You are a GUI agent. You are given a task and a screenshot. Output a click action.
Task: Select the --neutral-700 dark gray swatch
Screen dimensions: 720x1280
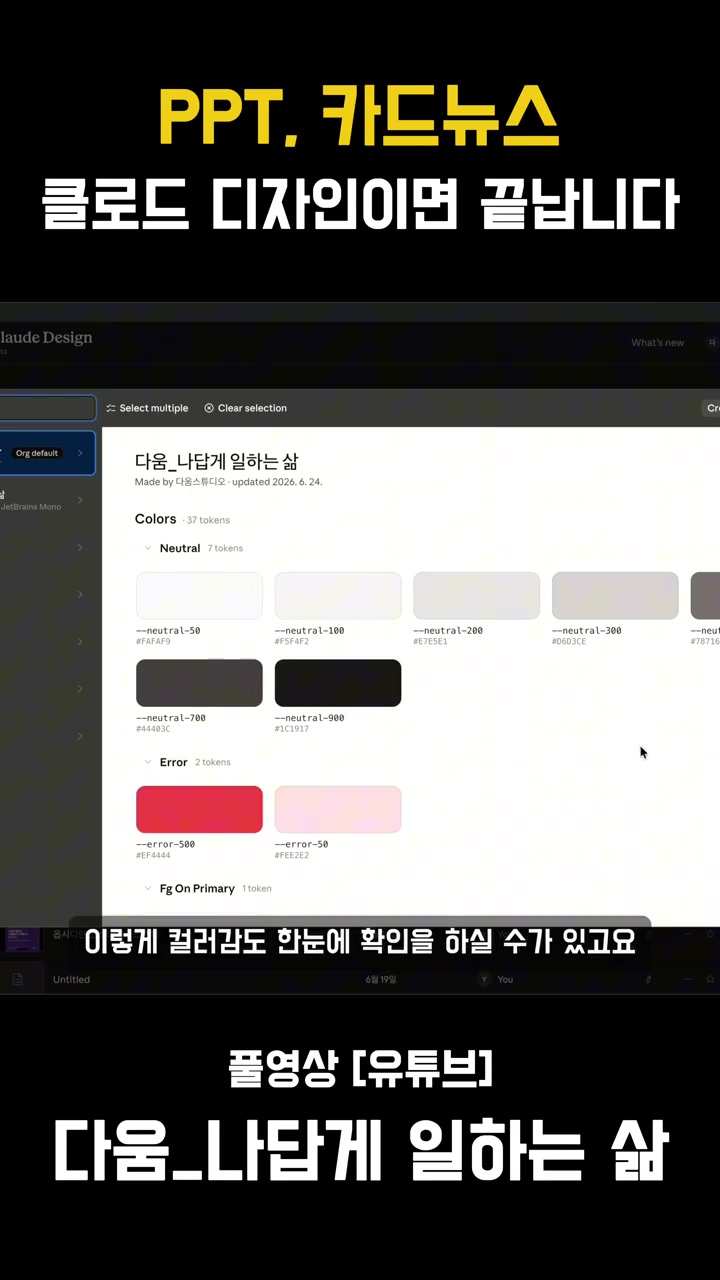pyautogui.click(x=199, y=683)
